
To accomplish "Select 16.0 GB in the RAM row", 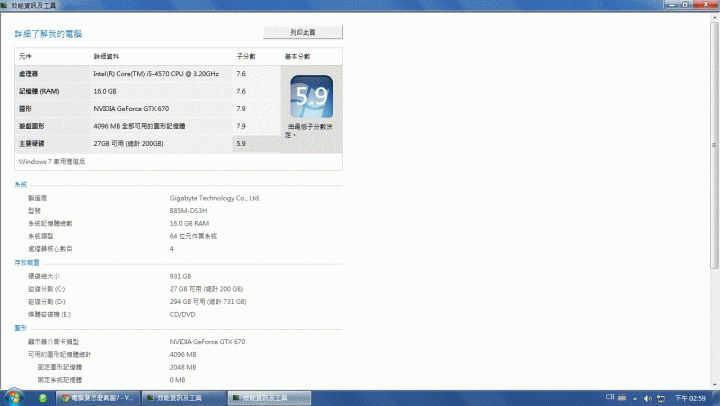I will (x=105, y=91).
